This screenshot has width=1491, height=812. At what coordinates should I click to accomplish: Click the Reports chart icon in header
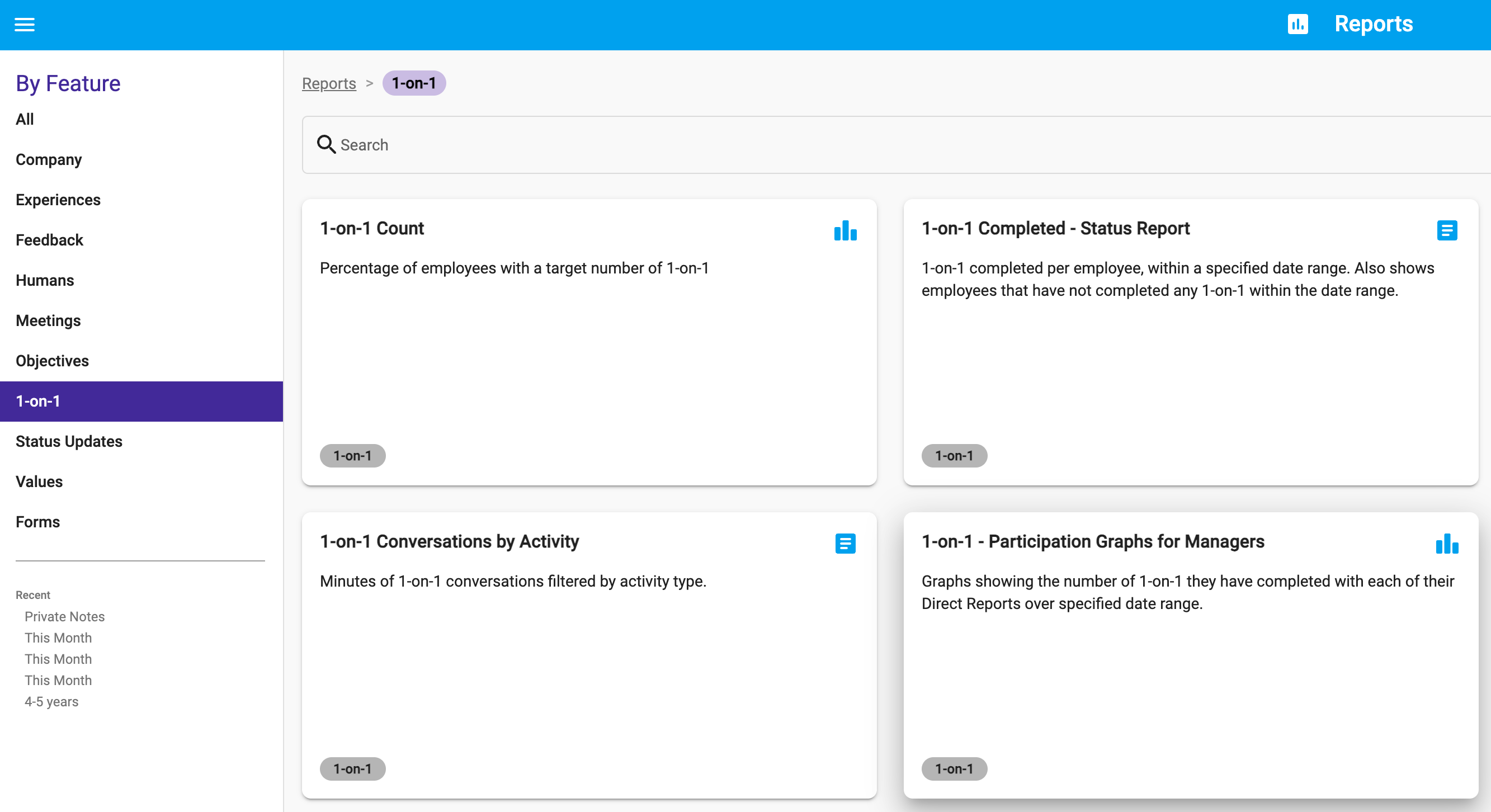[1297, 24]
